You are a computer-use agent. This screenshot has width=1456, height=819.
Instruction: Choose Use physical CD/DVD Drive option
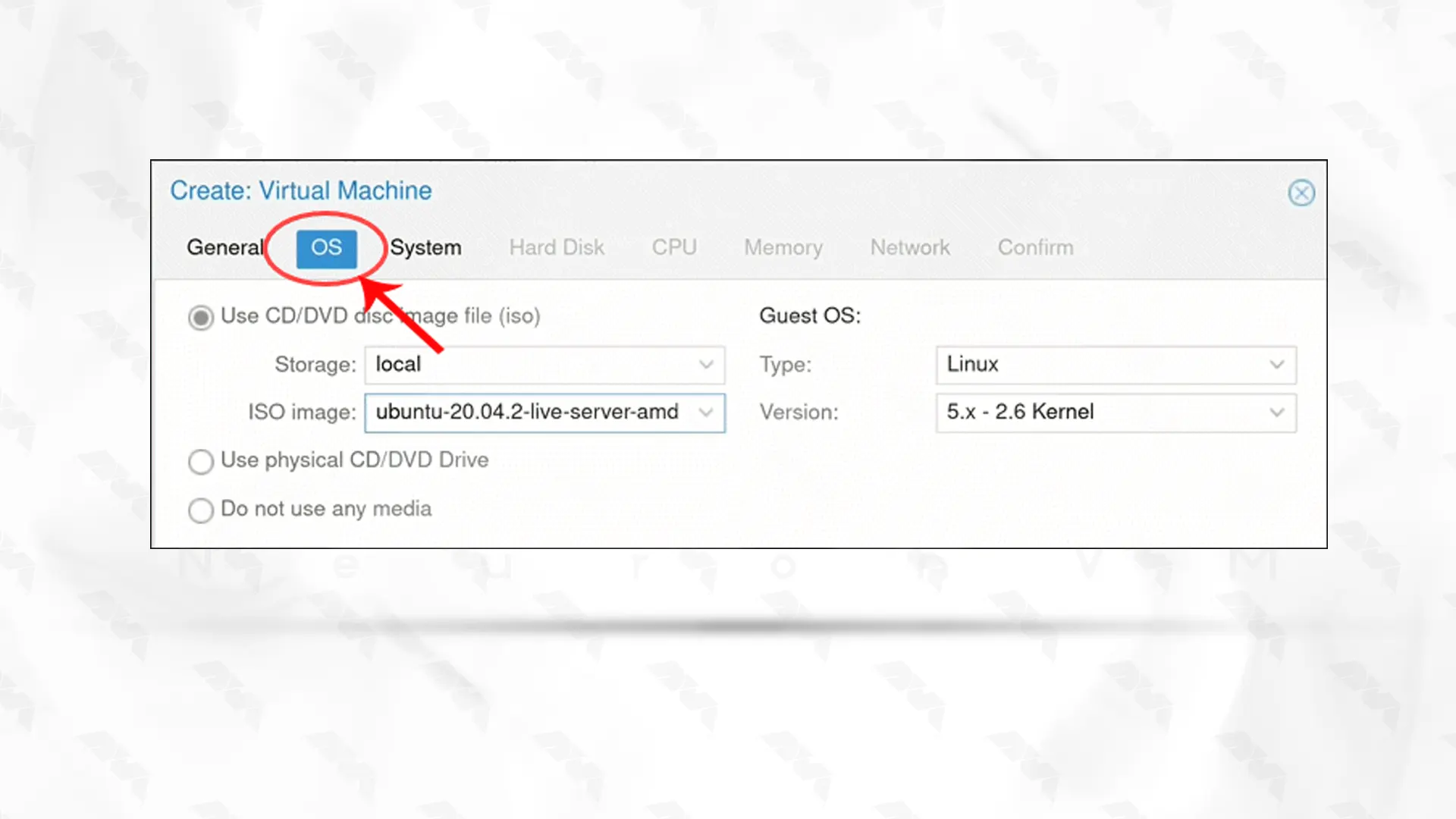coord(201,461)
